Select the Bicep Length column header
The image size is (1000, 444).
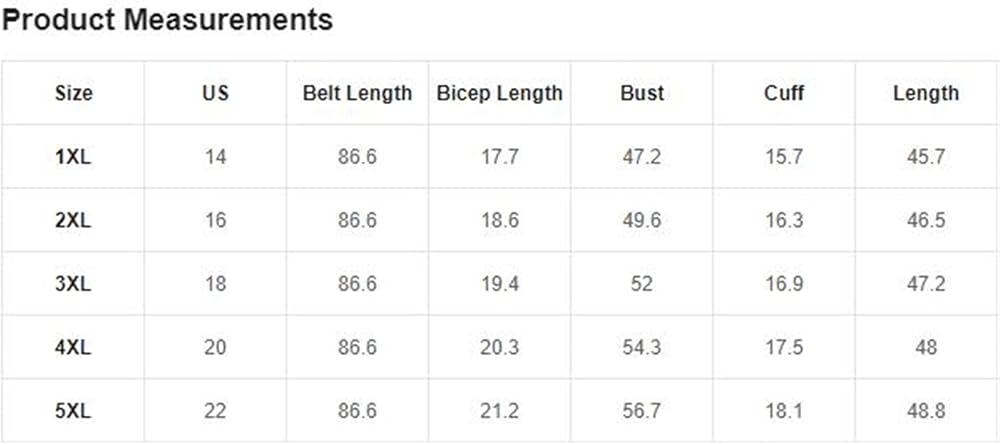(500, 93)
